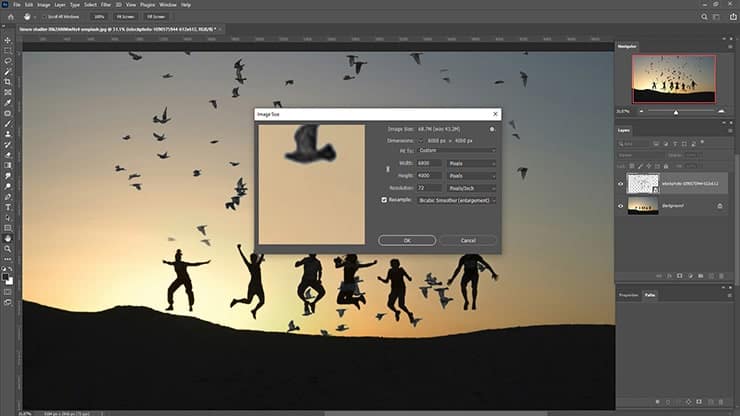Select the Zoom tool
The image size is (740, 416).
(x=8, y=249)
